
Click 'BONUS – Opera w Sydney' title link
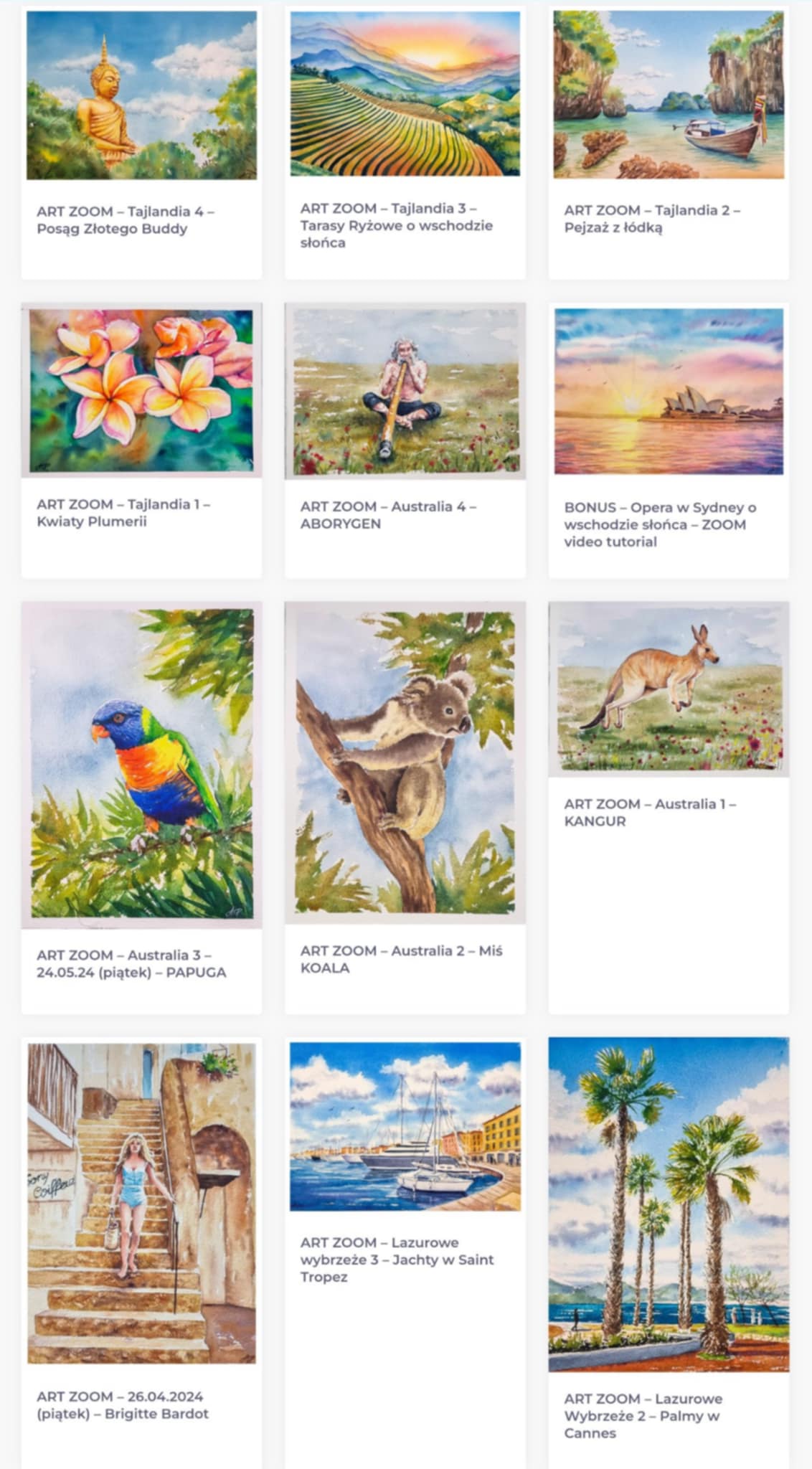tap(660, 524)
